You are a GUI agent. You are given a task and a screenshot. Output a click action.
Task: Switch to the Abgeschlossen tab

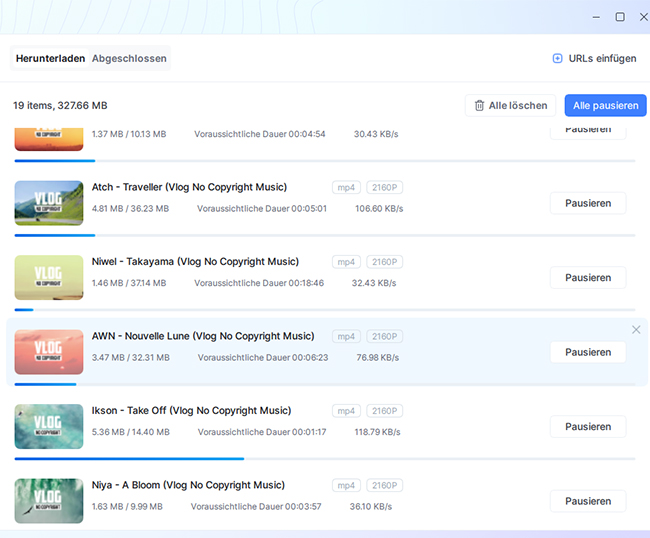click(129, 58)
